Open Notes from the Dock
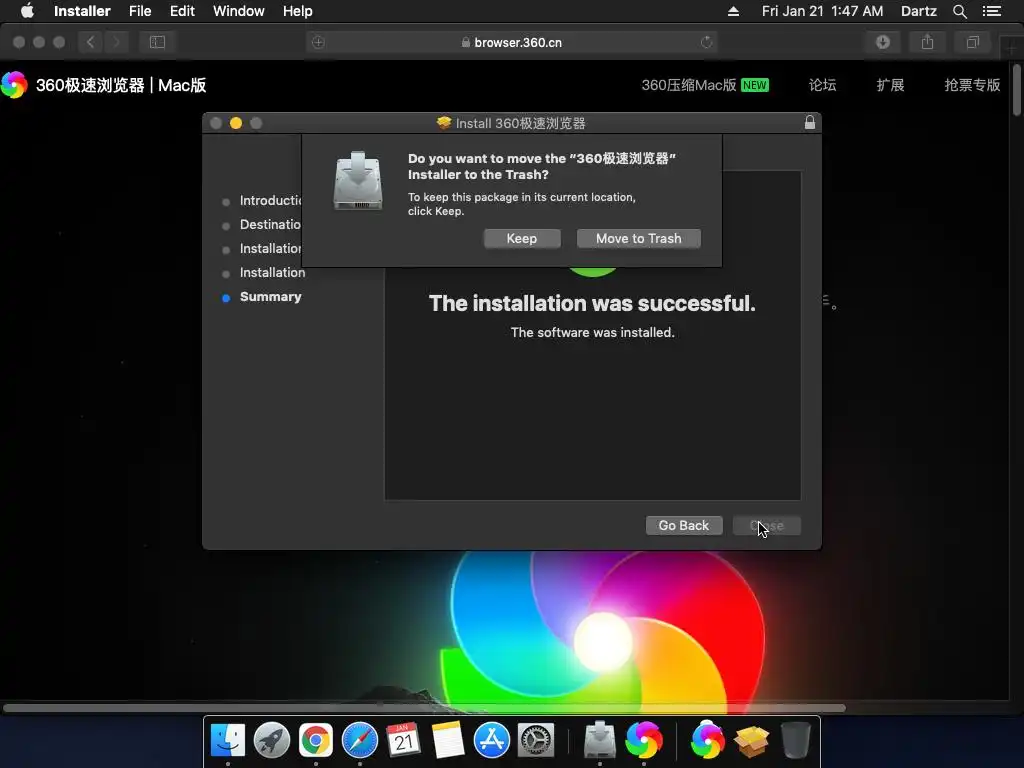 pos(447,740)
